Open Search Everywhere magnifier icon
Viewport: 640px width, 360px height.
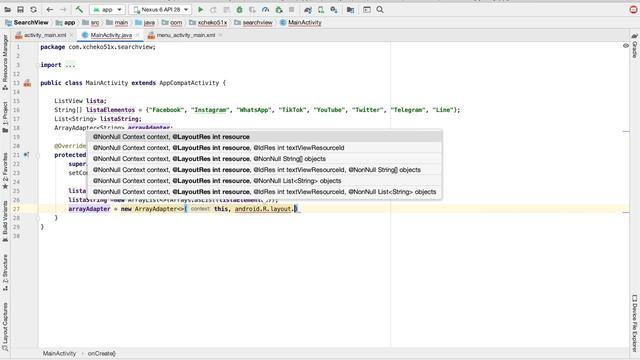tap(380, 9)
